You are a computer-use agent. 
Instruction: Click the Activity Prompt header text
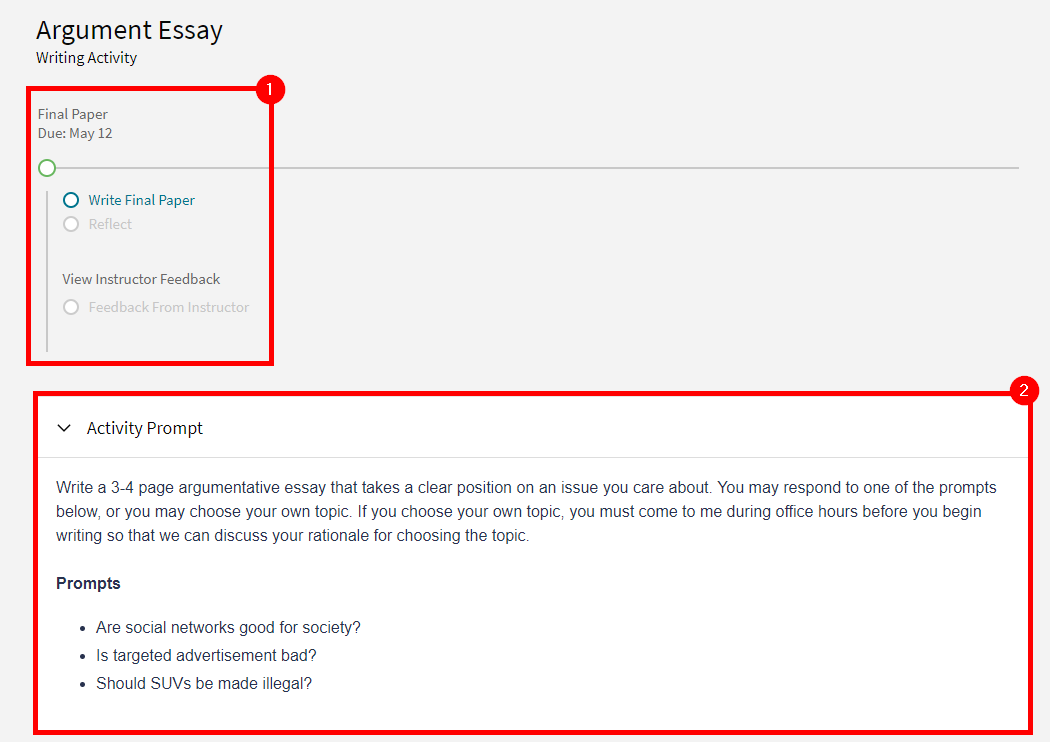pyautogui.click(x=145, y=427)
